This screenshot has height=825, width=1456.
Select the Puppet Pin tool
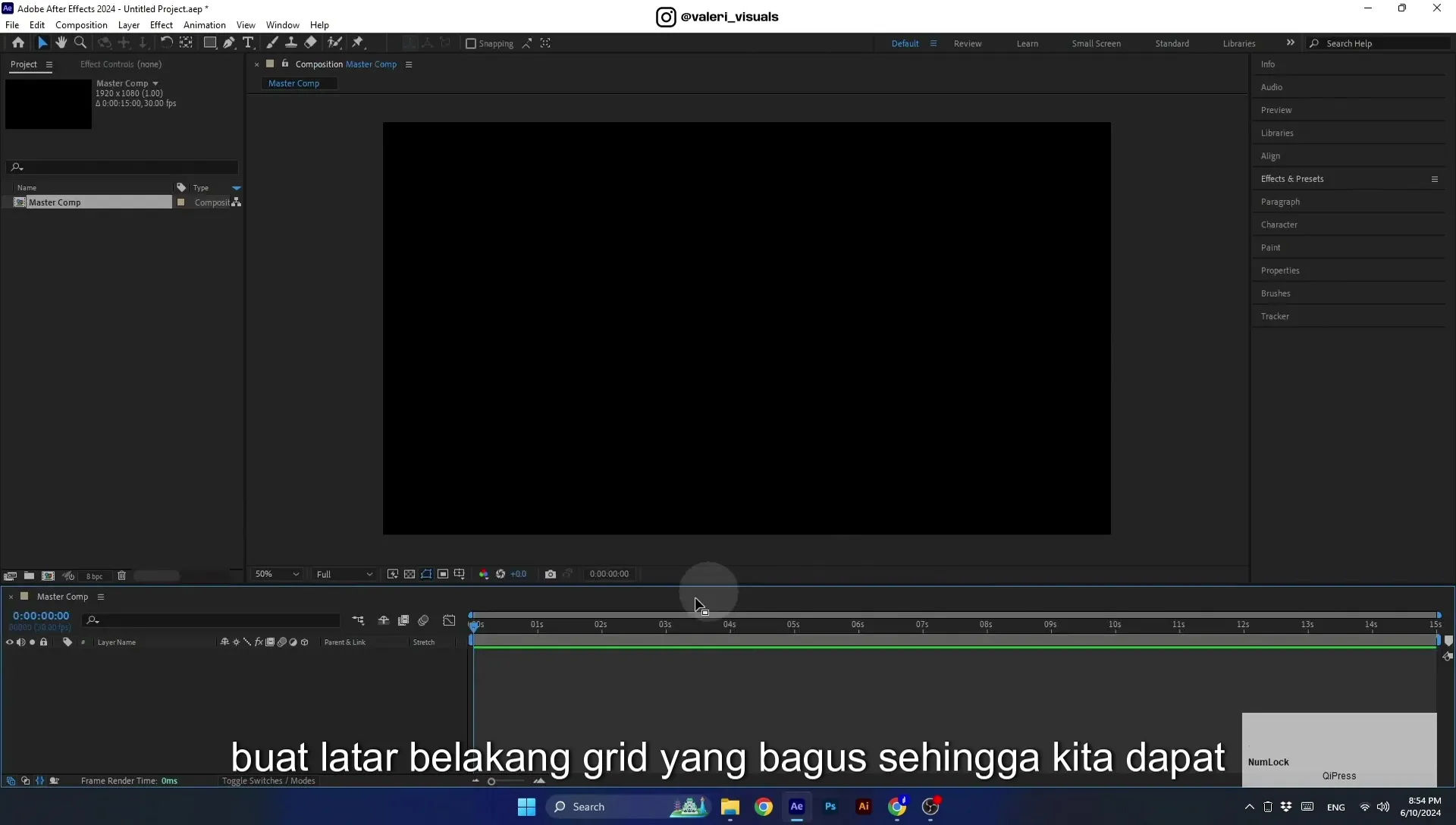pyautogui.click(x=358, y=43)
